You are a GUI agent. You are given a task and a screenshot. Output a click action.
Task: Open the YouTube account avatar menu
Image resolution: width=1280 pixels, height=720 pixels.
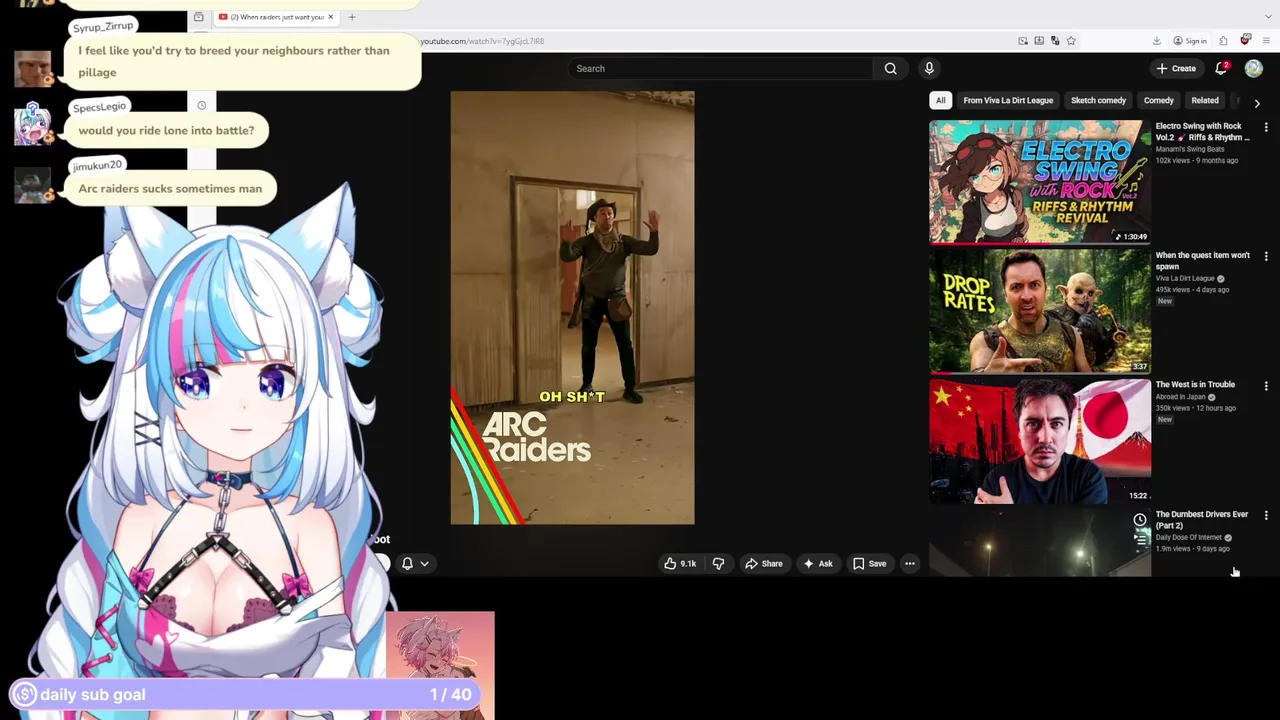(1253, 68)
